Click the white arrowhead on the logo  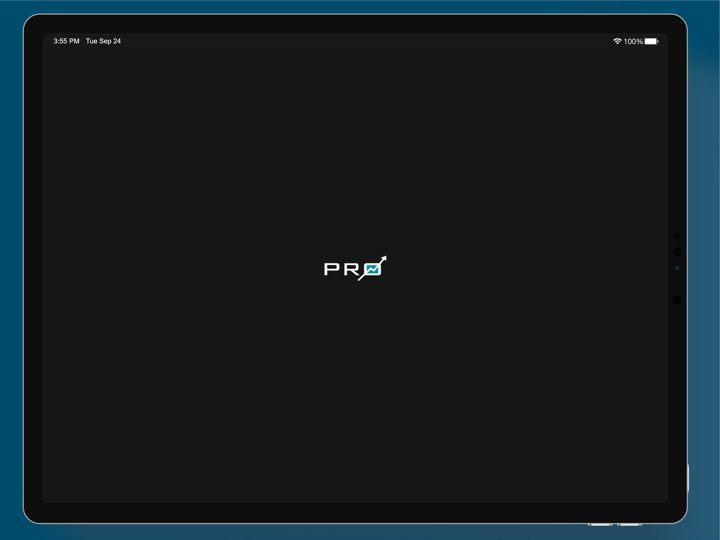(382, 260)
